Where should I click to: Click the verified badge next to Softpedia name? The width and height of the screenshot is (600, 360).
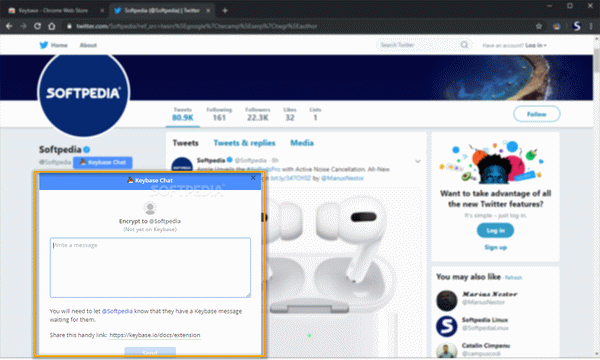(86, 150)
